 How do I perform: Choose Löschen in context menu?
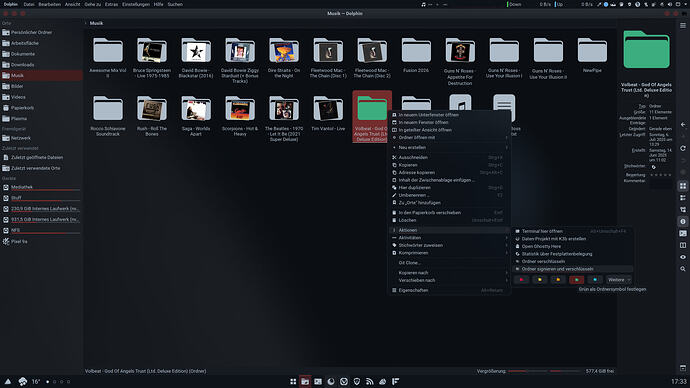tap(449, 220)
